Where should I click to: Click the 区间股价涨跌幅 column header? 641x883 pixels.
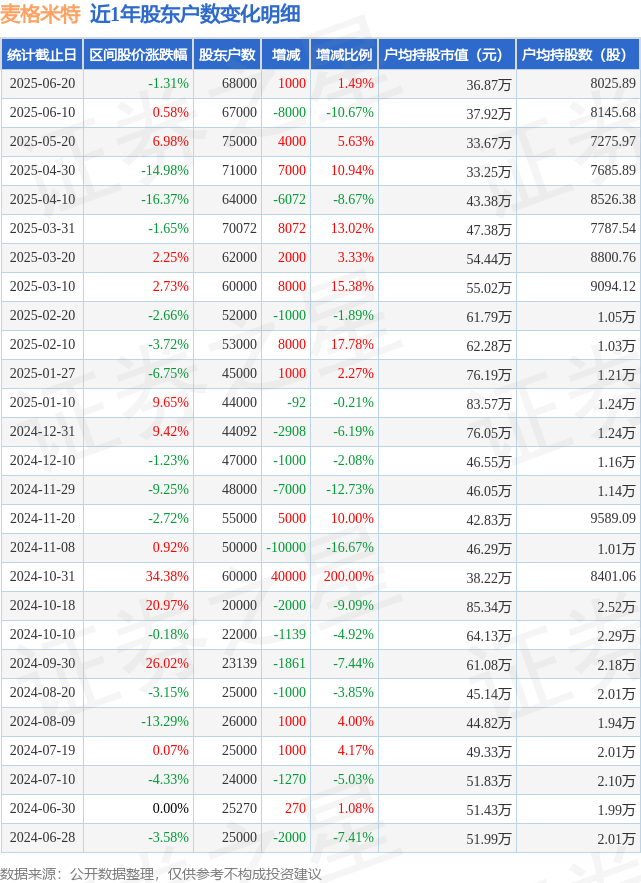click(138, 55)
